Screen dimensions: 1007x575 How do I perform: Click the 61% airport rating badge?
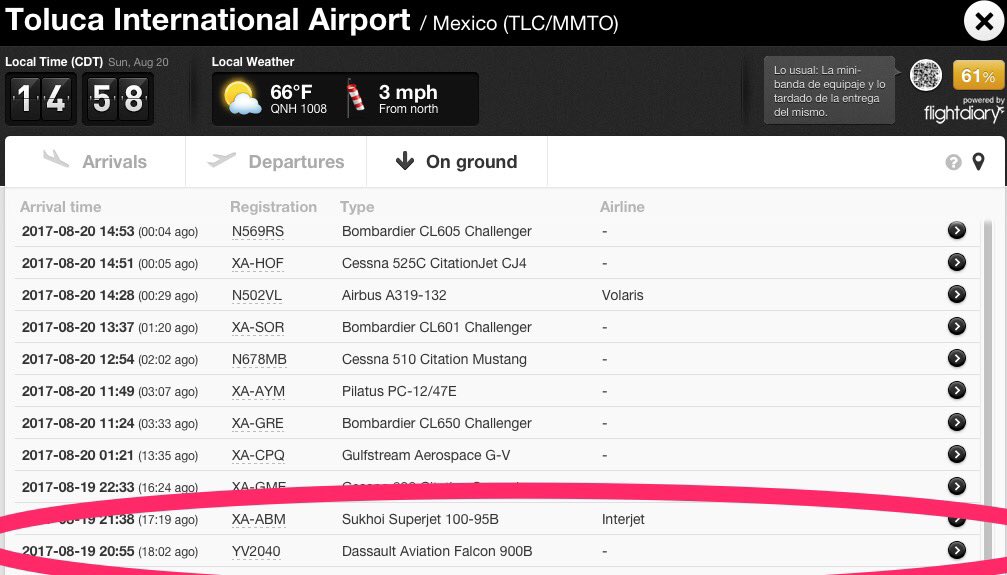tap(979, 76)
